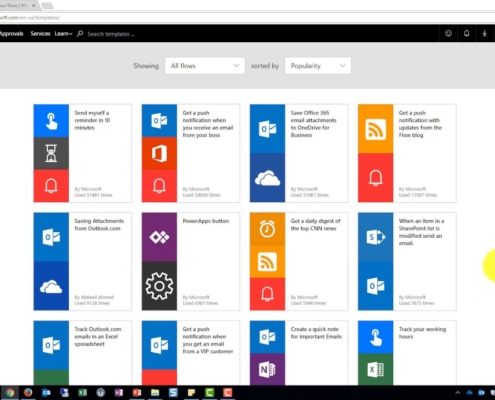
Task: Click the Search templates input field
Action: [111, 34]
